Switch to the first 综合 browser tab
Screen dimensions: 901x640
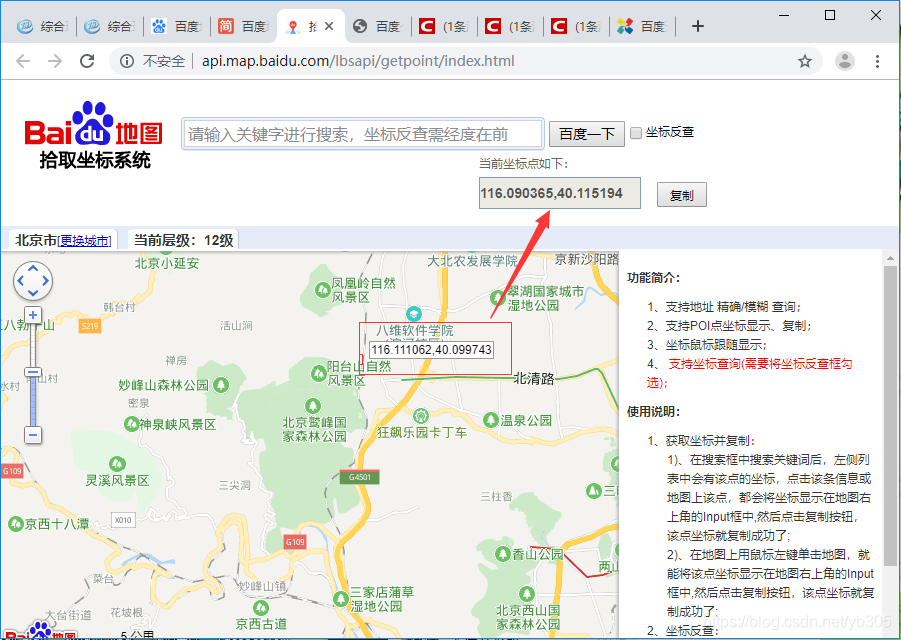coord(42,26)
